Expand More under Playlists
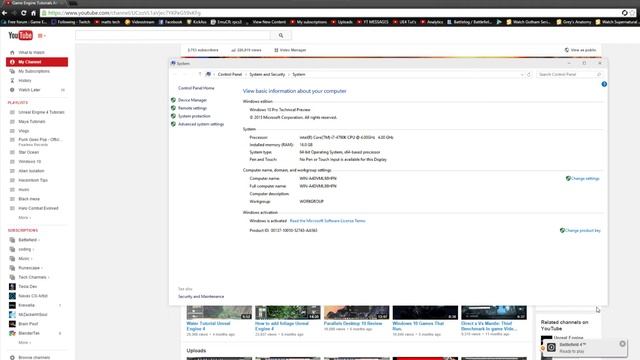This screenshot has height=360, width=640. 24,218
